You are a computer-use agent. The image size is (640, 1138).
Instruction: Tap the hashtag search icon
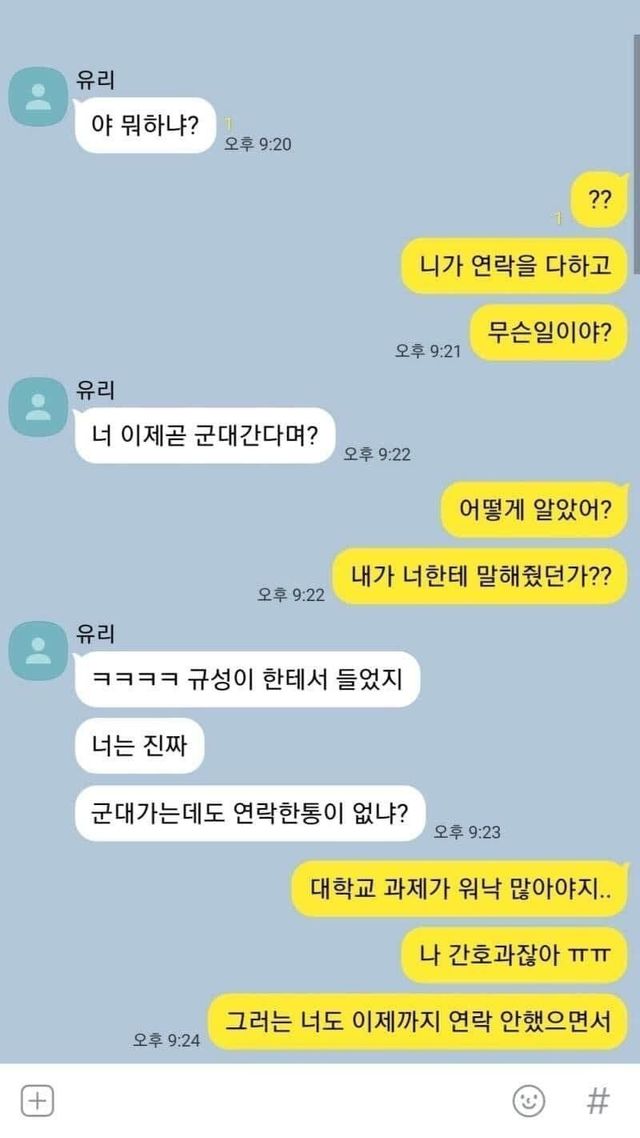[x=598, y=1101]
